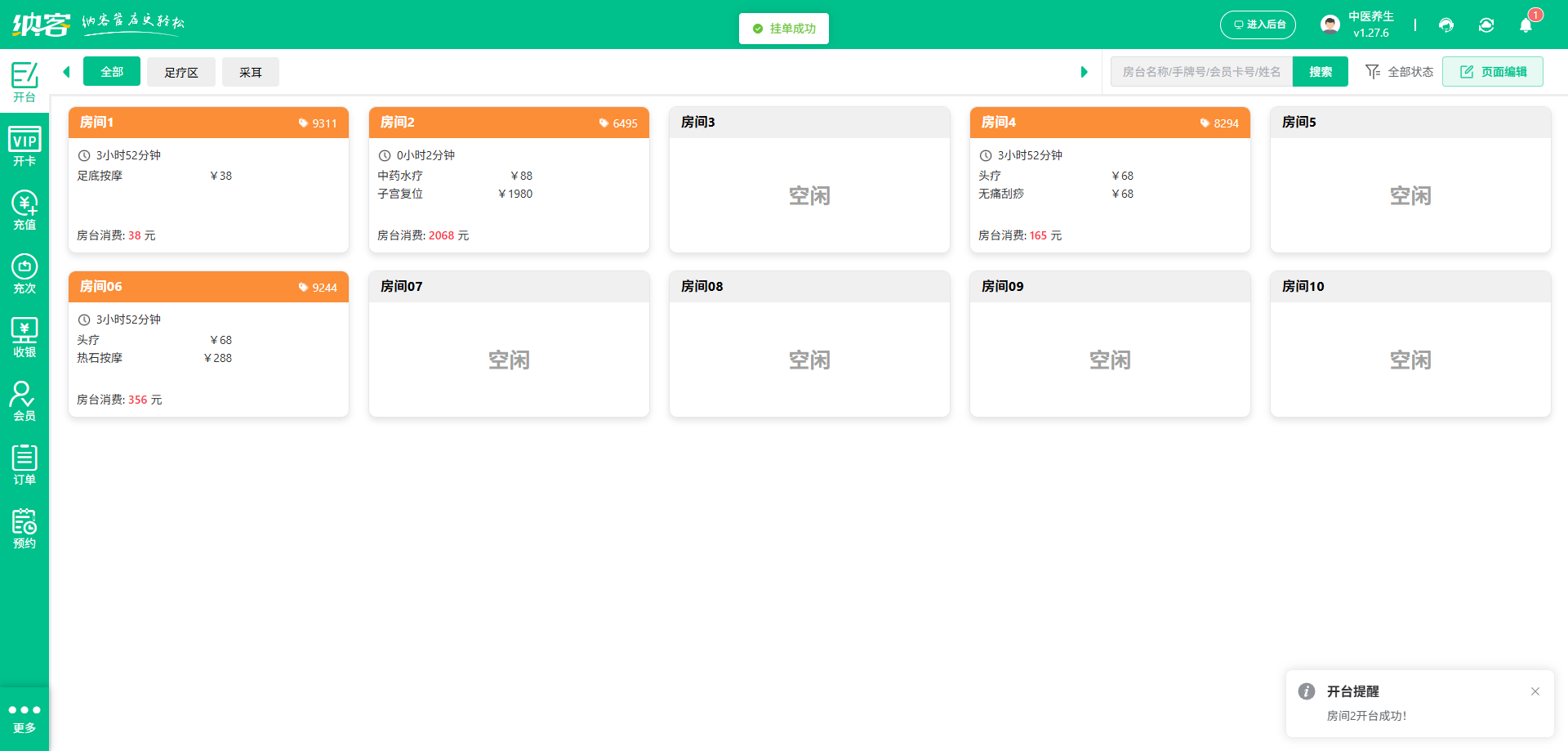Switch to the 采耳 tab
Viewport: 1568px width, 751px height.
[251, 72]
